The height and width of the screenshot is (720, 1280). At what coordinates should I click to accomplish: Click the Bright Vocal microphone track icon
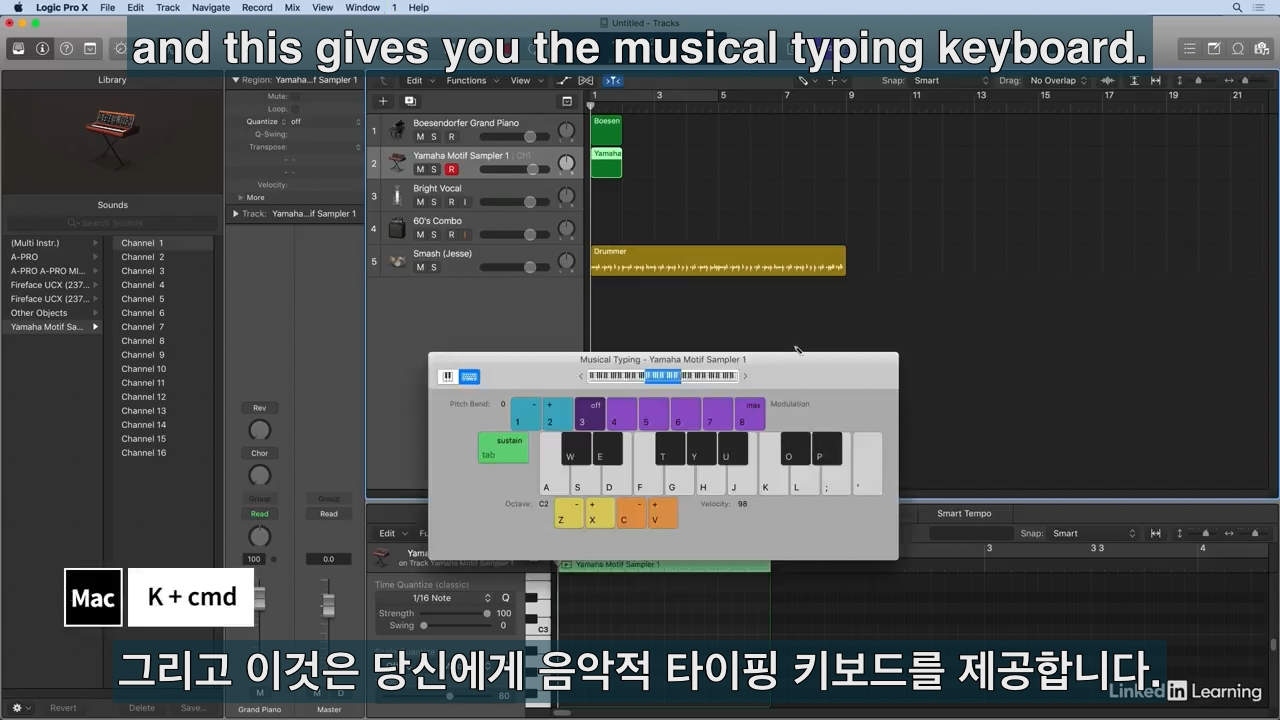[397, 195]
